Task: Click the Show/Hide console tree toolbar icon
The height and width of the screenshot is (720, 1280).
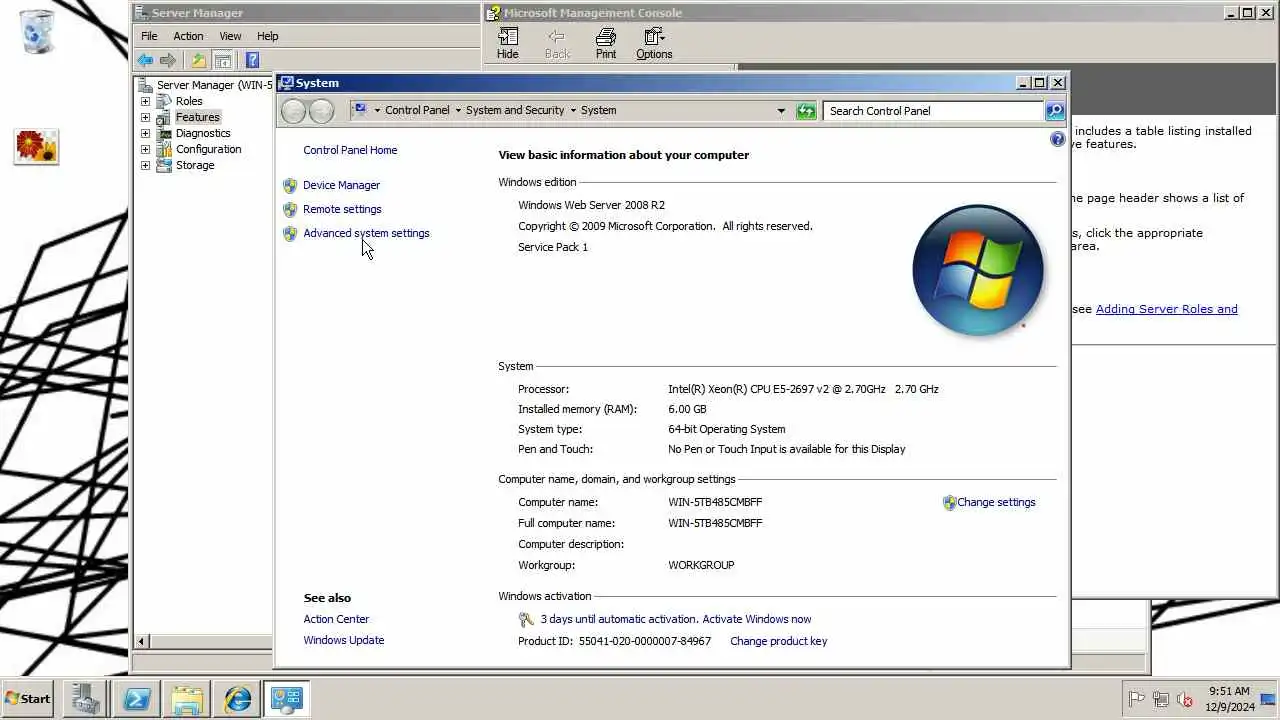Action: point(223,60)
